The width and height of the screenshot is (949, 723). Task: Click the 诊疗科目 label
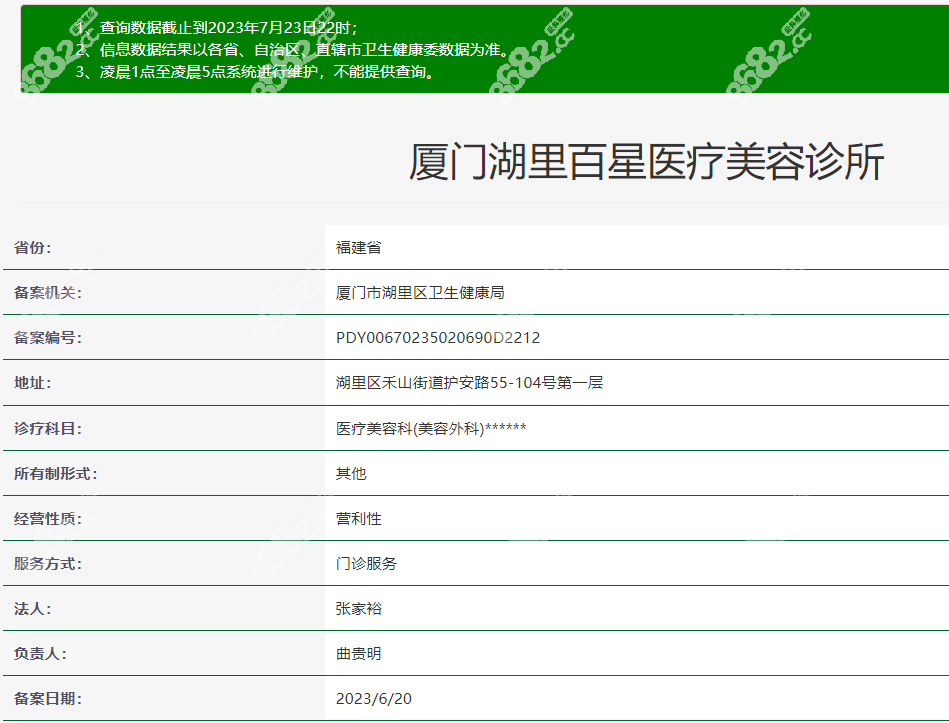pos(48,429)
